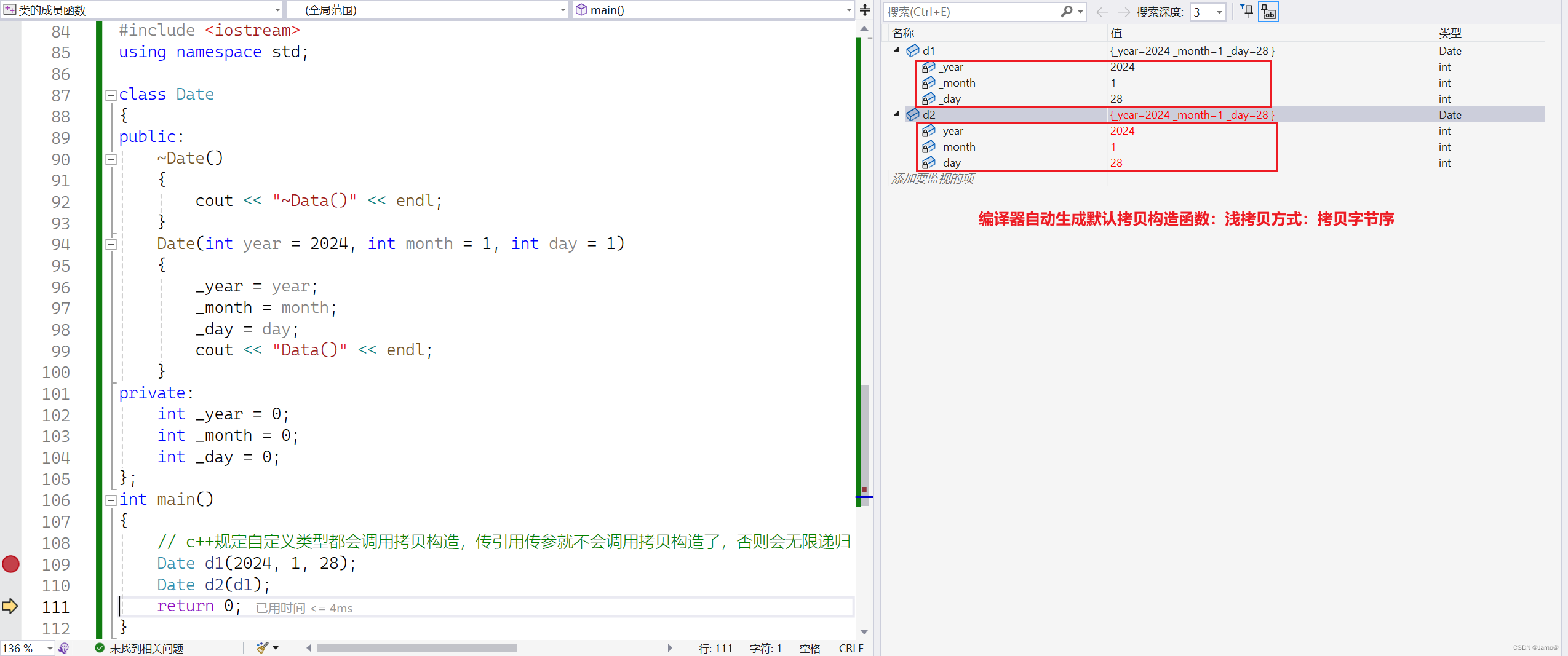Image resolution: width=1568 pixels, height=656 pixels.
Task: Open the 搜索深度 dropdown showing 3
Action: [x=1219, y=12]
